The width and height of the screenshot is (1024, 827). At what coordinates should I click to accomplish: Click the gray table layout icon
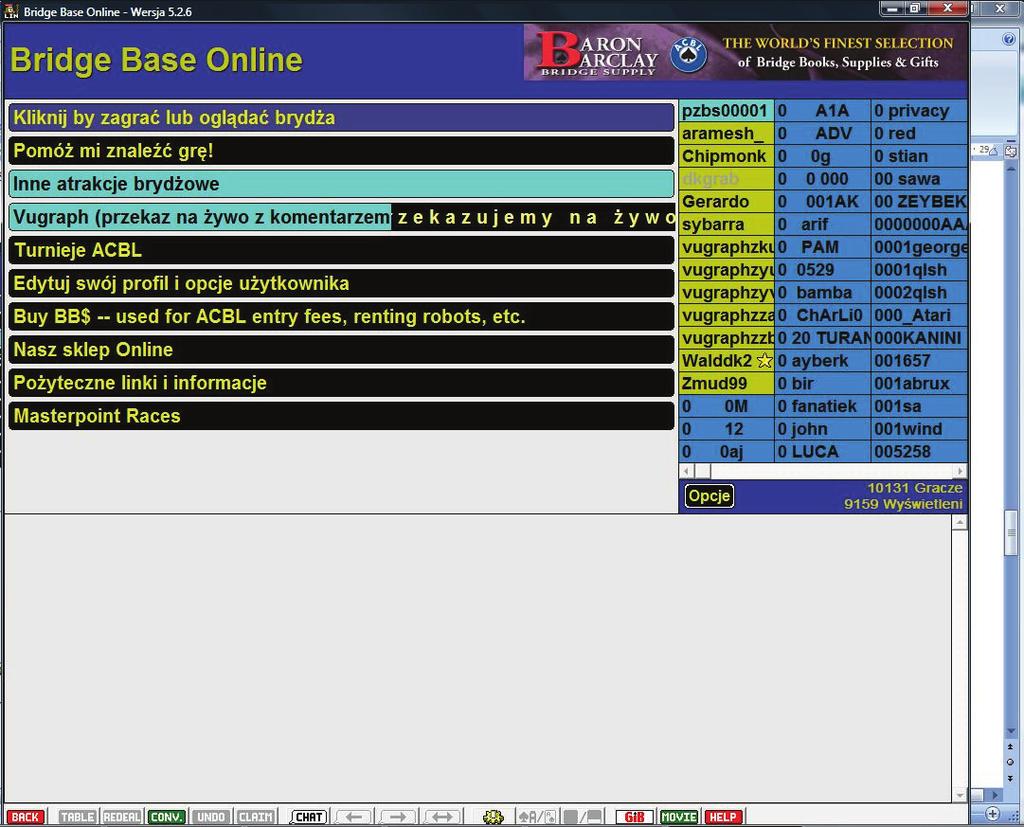pyautogui.click(x=583, y=817)
